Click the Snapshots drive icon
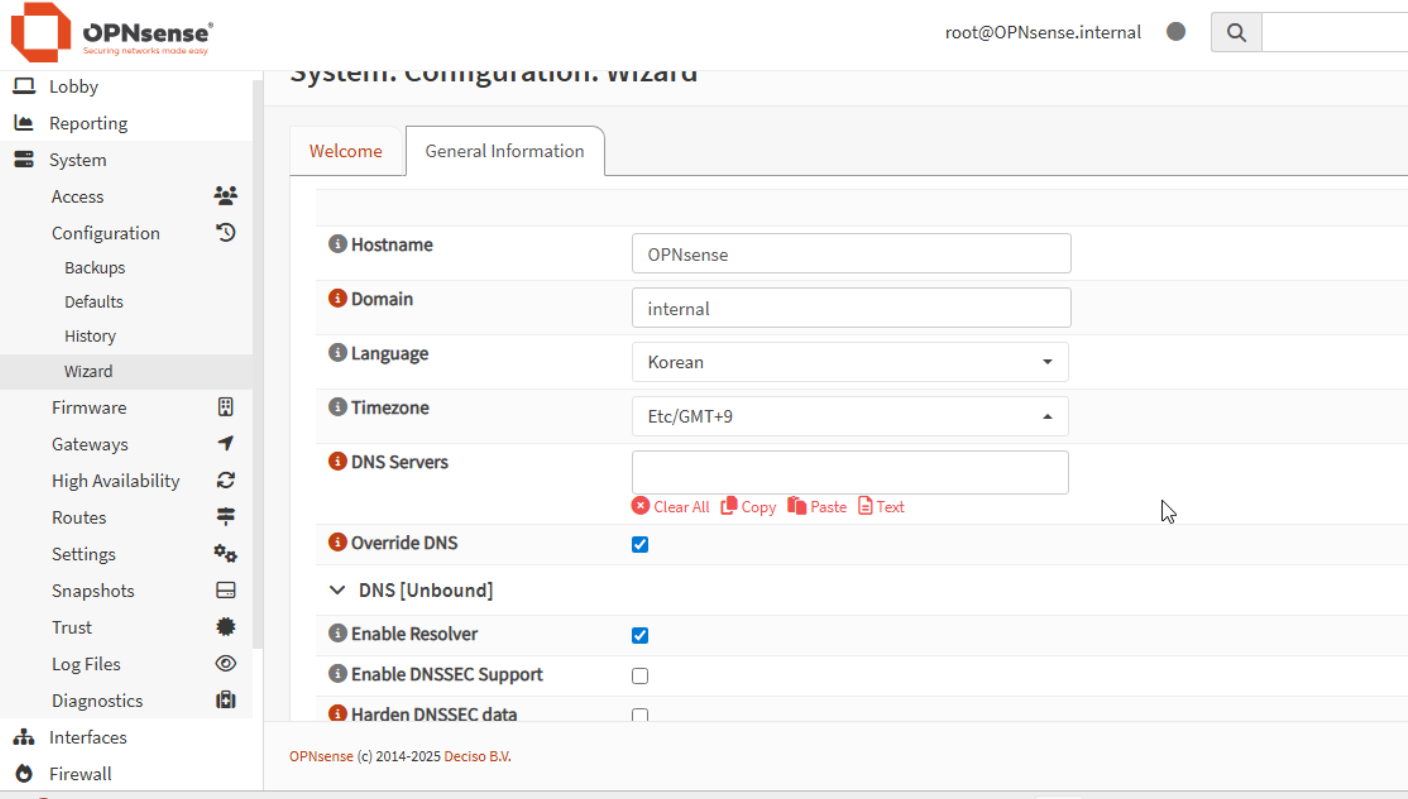 click(226, 590)
